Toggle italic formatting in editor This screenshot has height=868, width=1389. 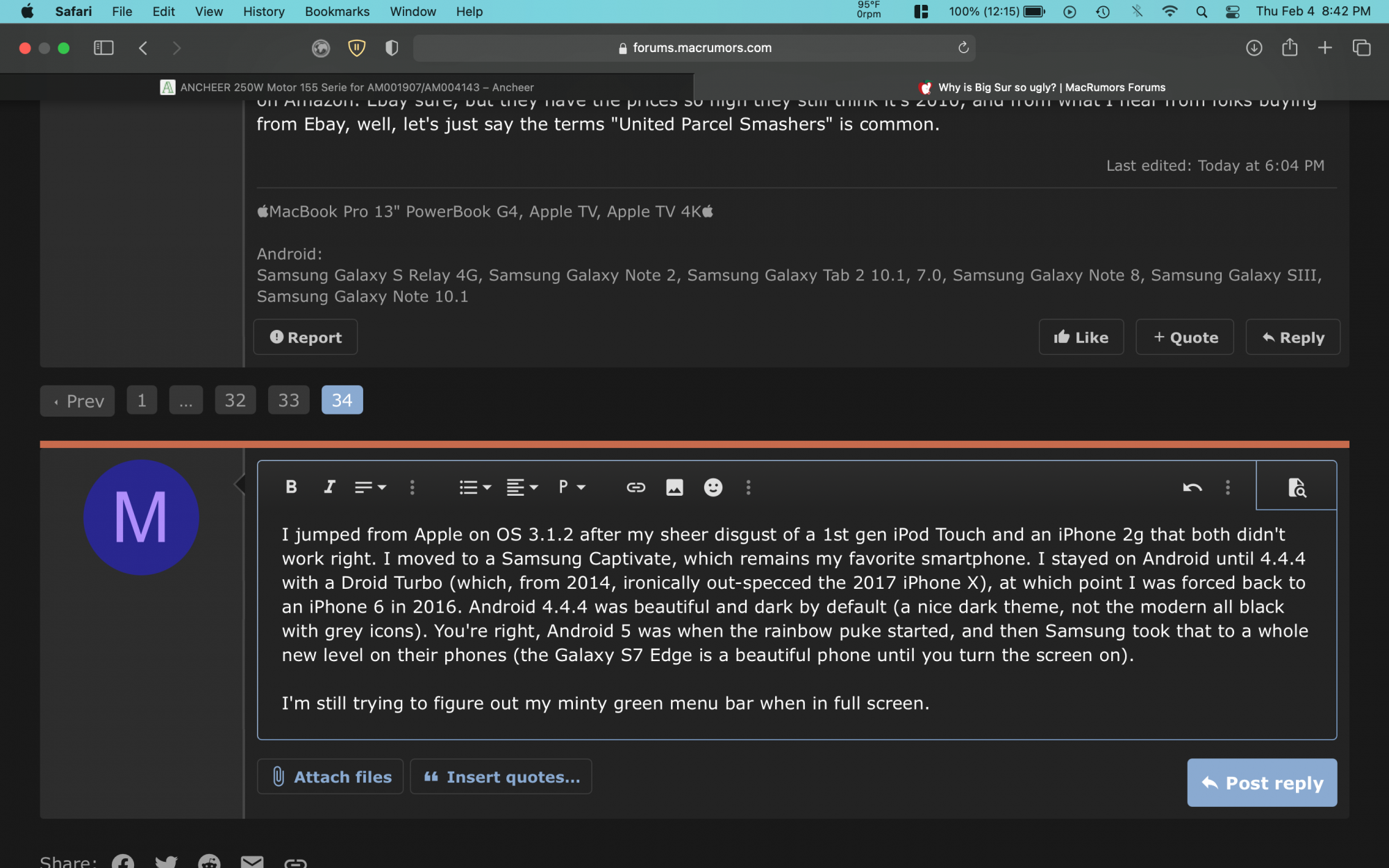click(x=330, y=487)
